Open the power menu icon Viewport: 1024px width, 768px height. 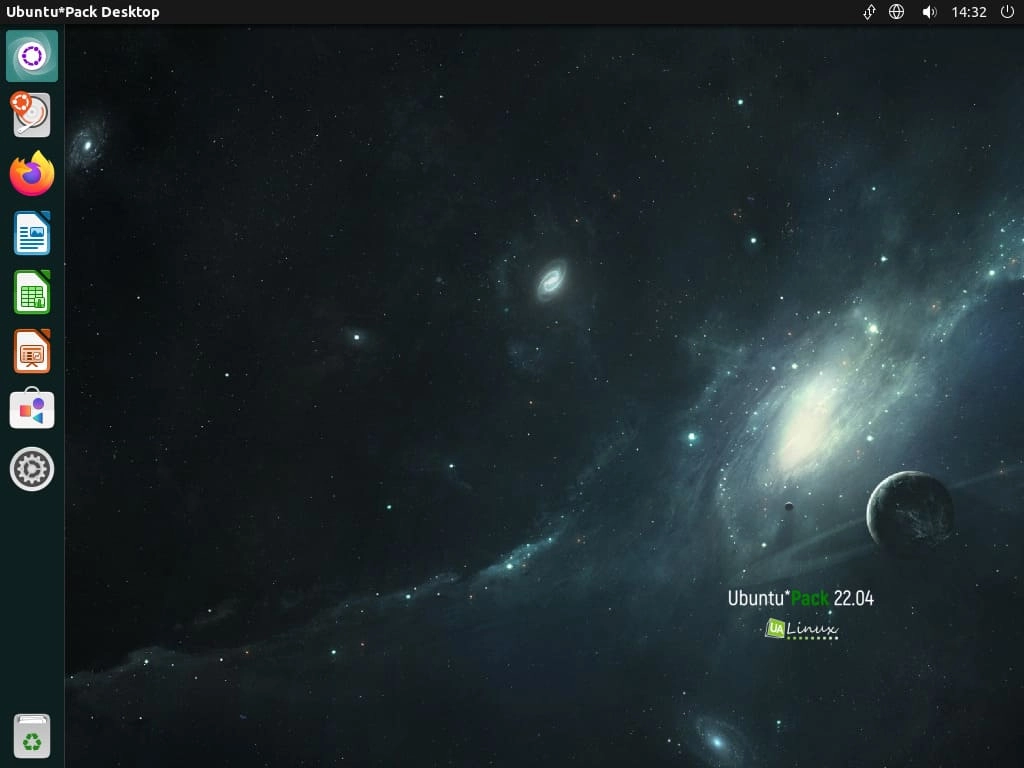(1007, 12)
